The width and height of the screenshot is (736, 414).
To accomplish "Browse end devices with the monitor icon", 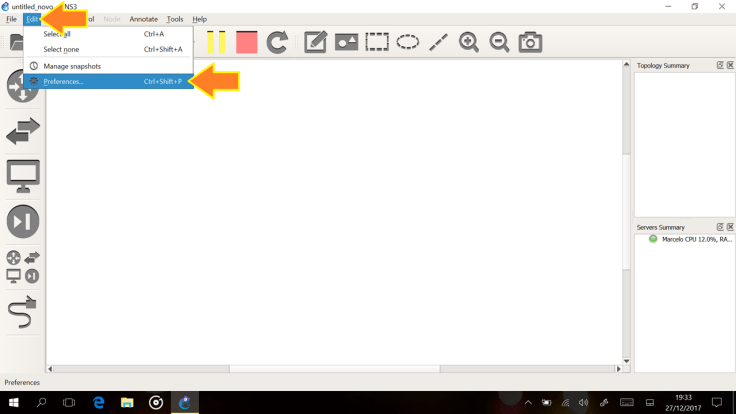I will [x=22, y=176].
